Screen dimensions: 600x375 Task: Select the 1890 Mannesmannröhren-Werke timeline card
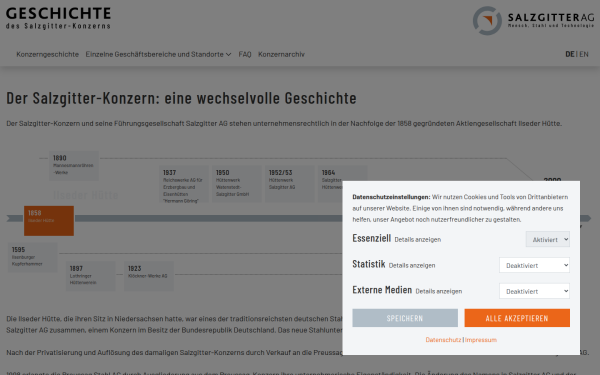click(74, 166)
